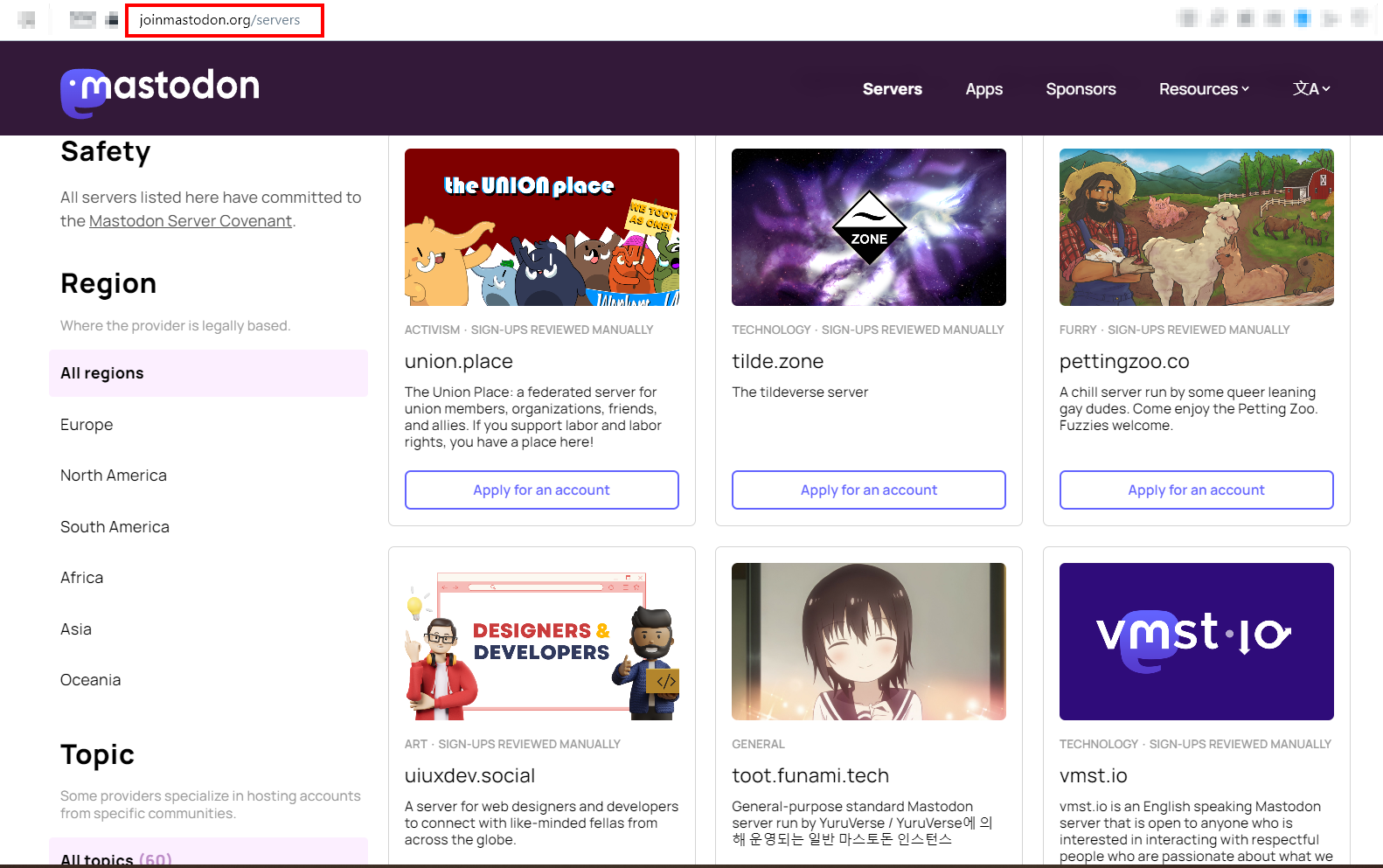The height and width of the screenshot is (868, 1383).
Task: Click the ACTIVISM category label on union.place
Action: click(432, 330)
